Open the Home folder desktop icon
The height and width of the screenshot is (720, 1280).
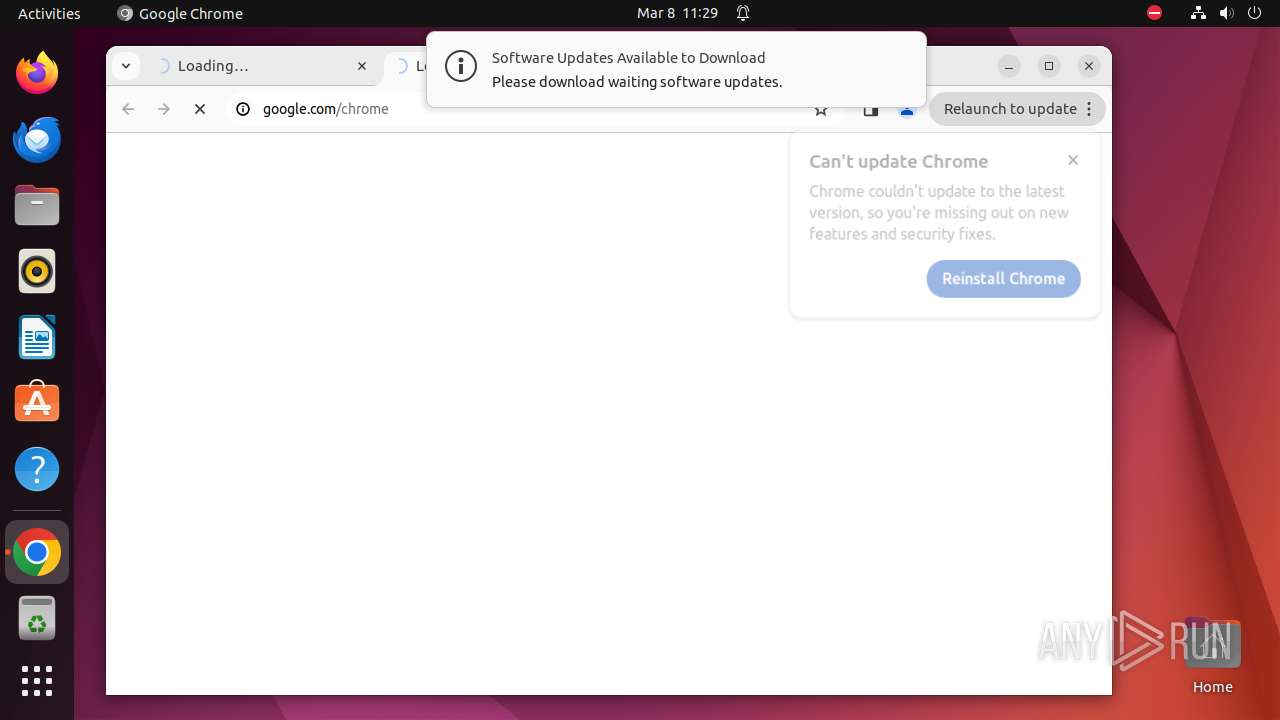1212,656
